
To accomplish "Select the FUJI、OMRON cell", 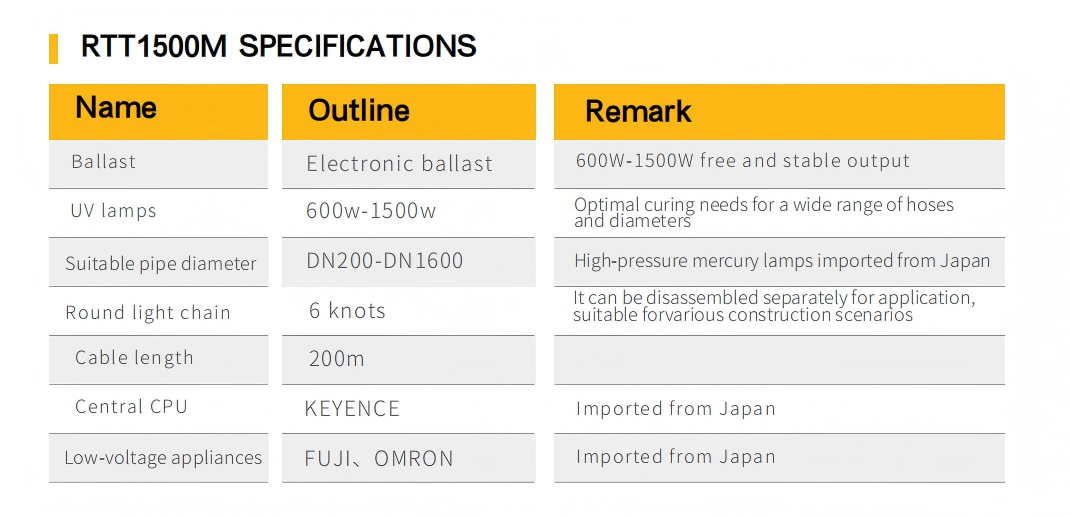I will [379, 459].
